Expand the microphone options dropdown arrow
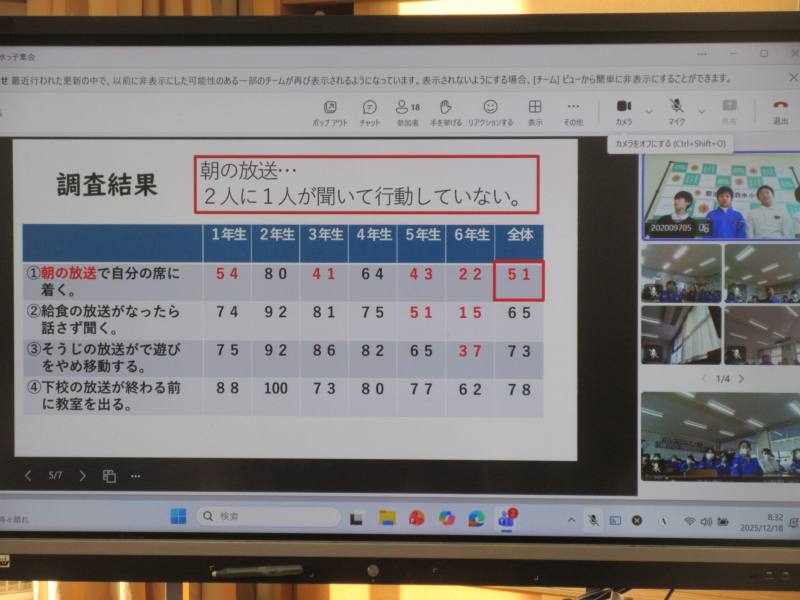 coord(701,110)
